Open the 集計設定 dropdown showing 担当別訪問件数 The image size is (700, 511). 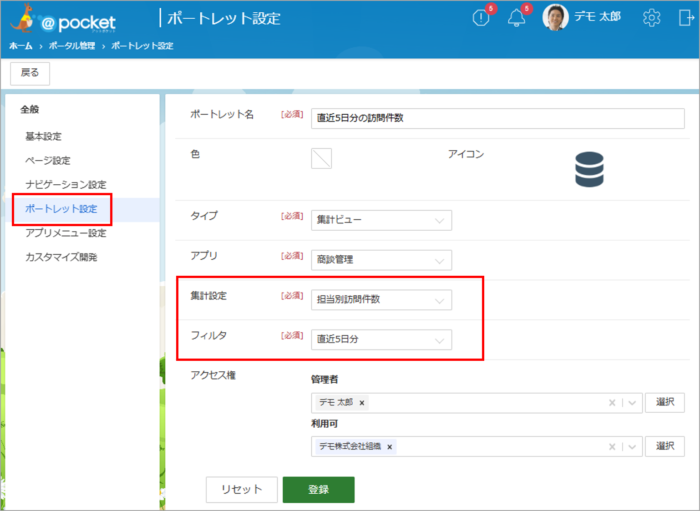[381, 300]
